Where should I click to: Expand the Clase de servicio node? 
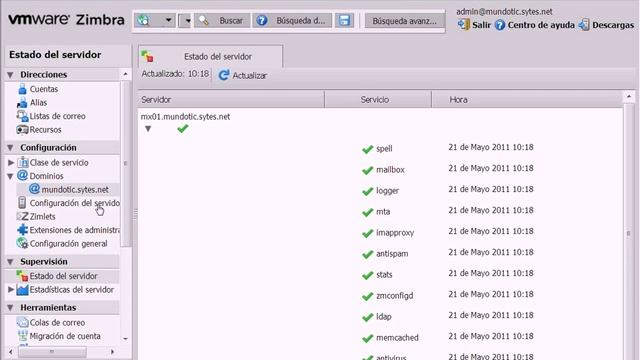point(11,162)
